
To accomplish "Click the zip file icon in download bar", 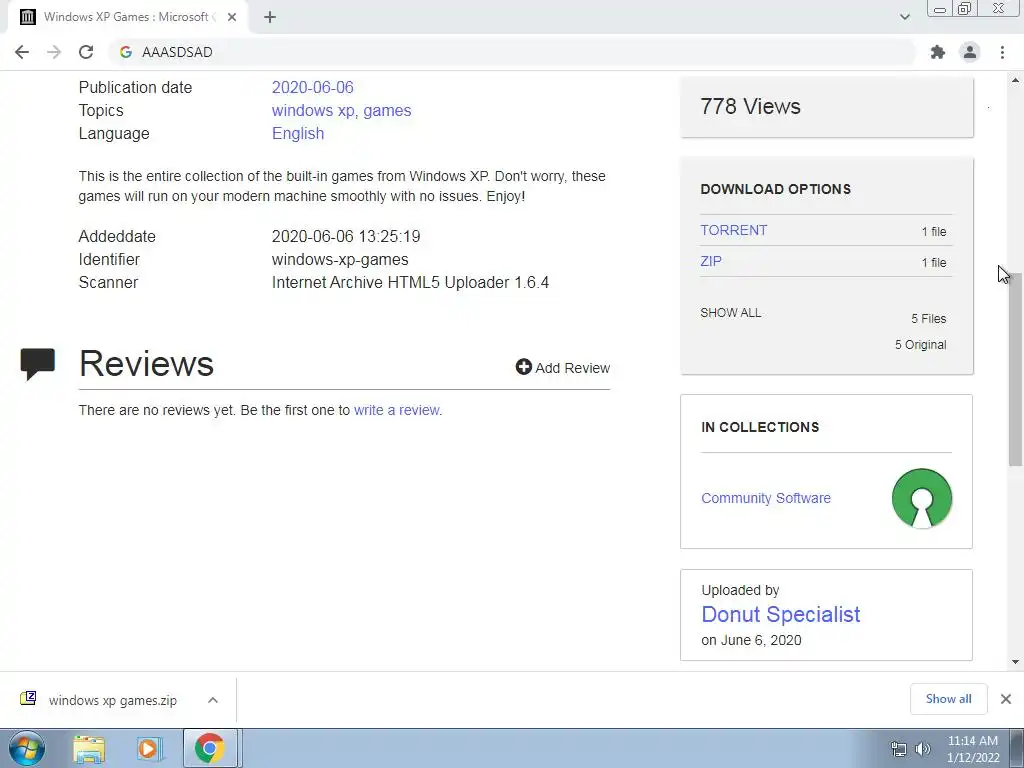I will coord(28,699).
